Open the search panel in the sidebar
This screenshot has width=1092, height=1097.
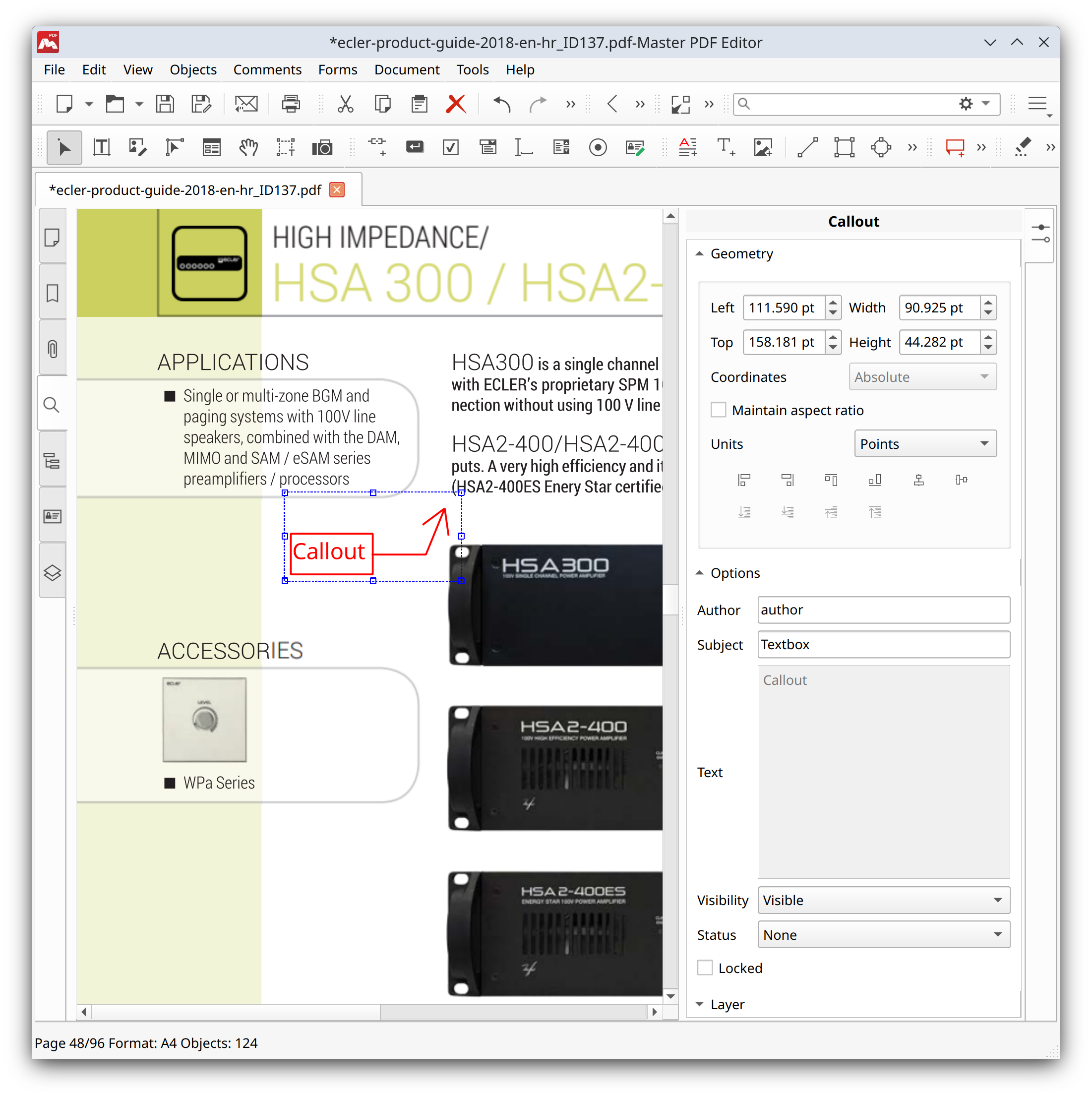[x=52, y=404]
